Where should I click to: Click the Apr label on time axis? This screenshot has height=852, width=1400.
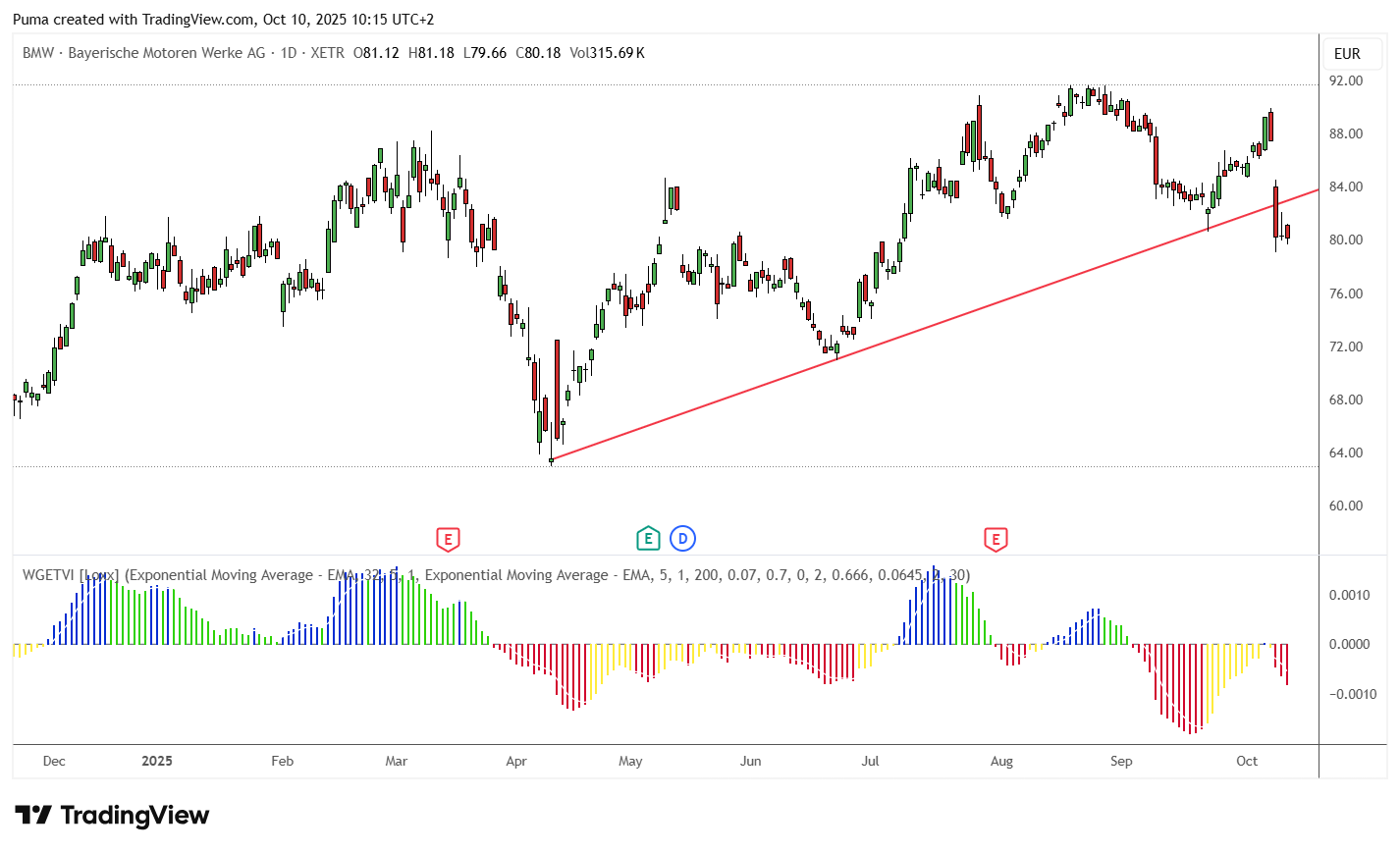click(516, 761)
